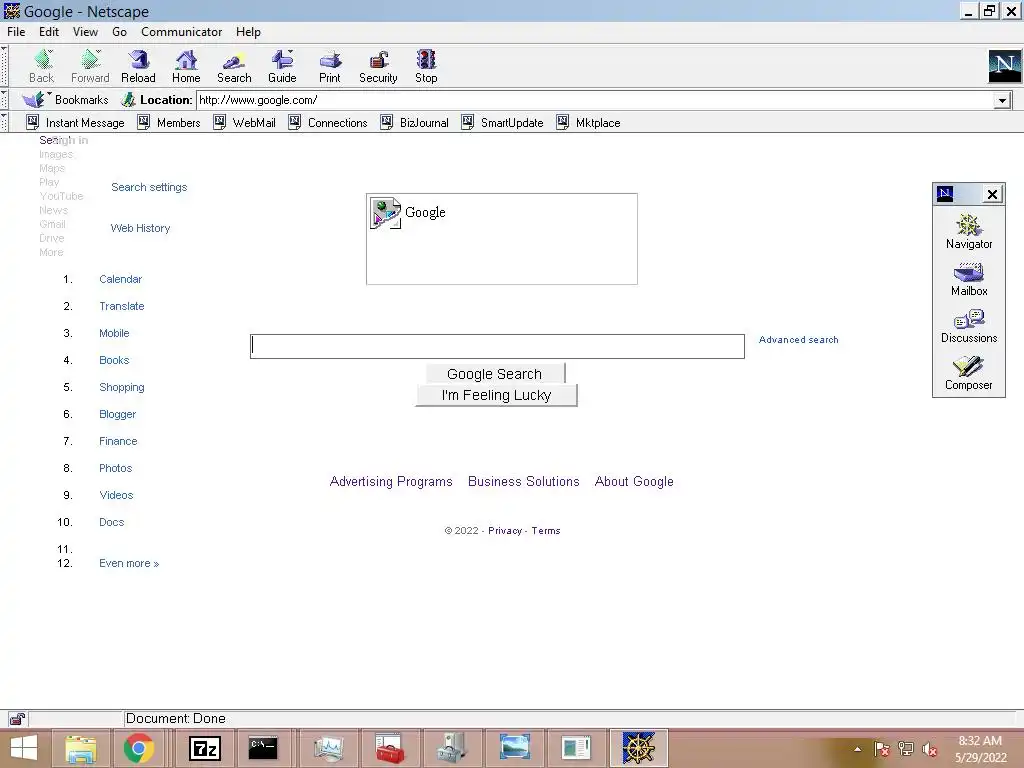Open the SmartUpdate personal toolbar button
This screenshot has width=1024, height=768.
(502, 122)
